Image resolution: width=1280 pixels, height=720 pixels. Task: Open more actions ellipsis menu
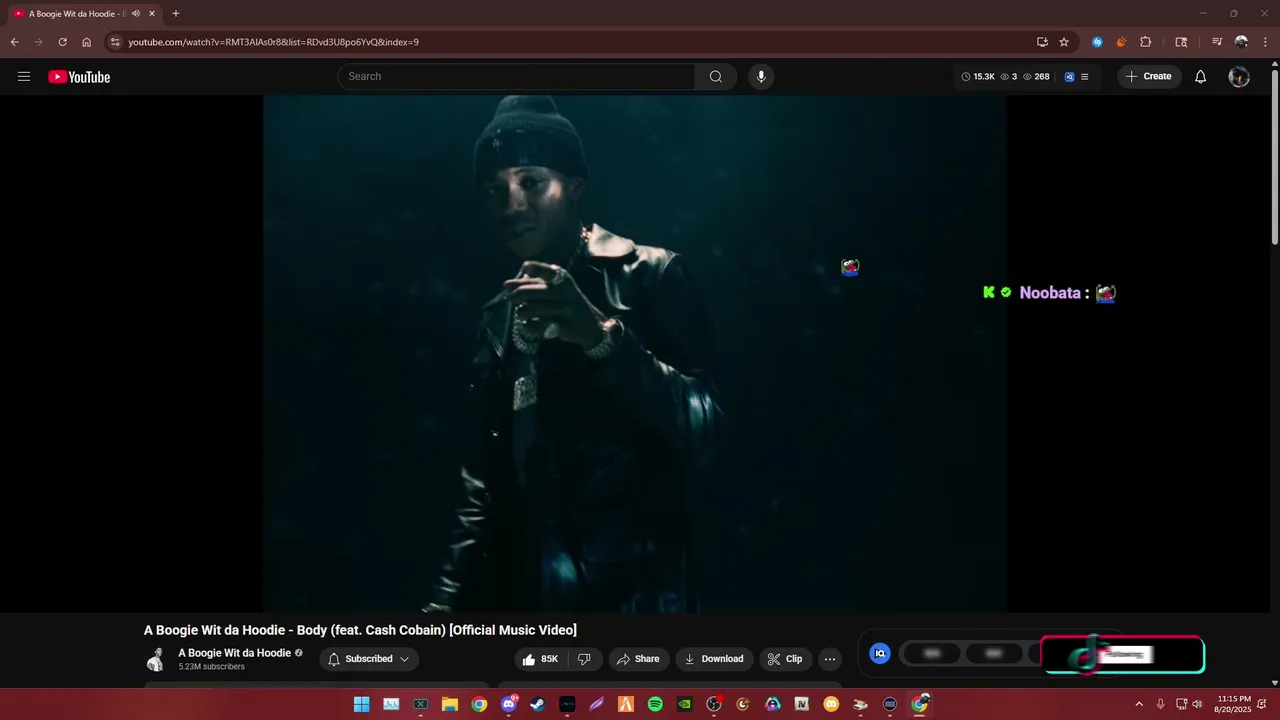pyautogui.click(x=830, y=659)
